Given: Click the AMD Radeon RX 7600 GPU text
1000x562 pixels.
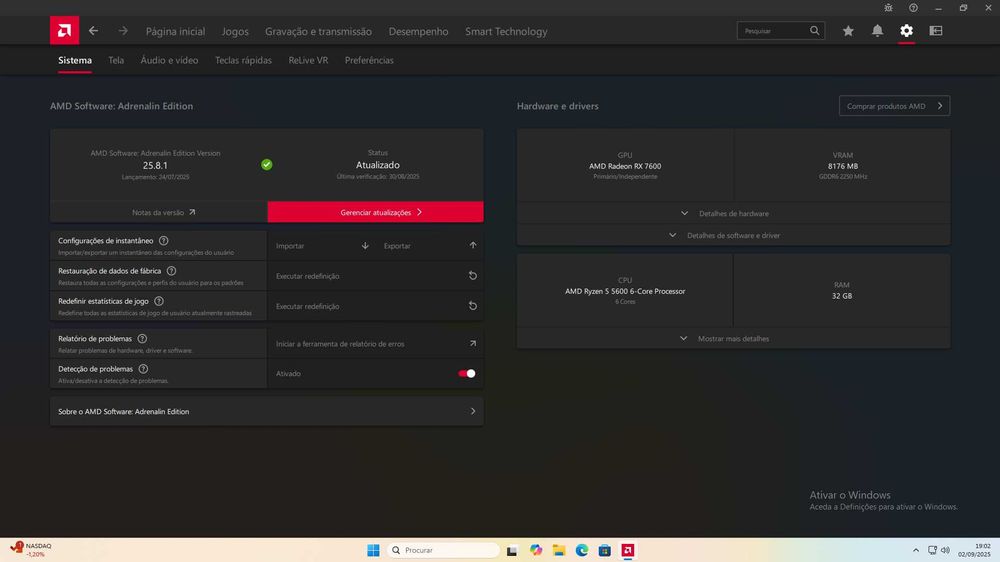Looking at the screenshot, I should click(625, 166).
